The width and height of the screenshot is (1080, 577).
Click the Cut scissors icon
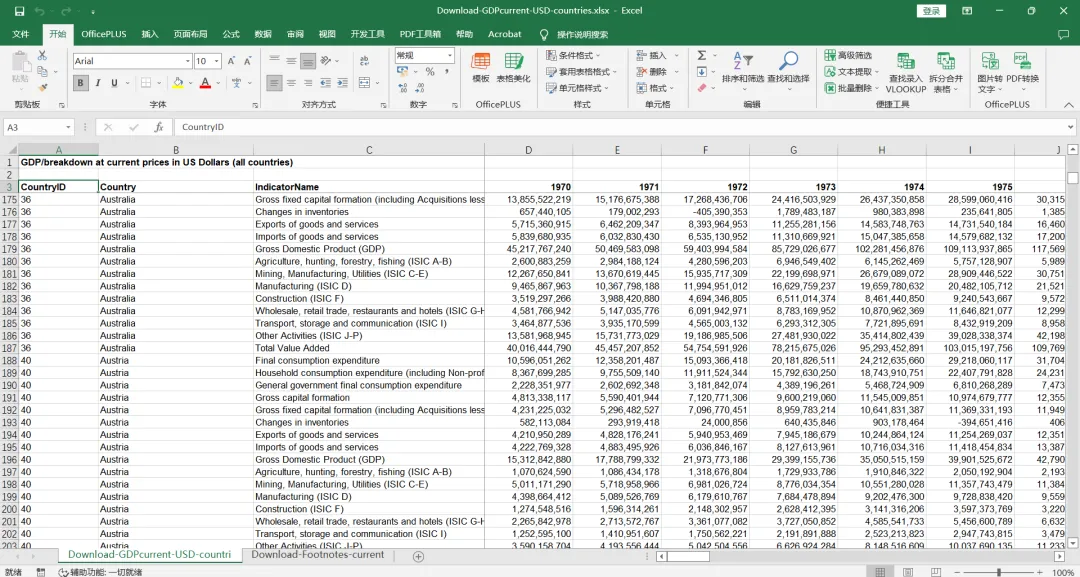[42, 56]
